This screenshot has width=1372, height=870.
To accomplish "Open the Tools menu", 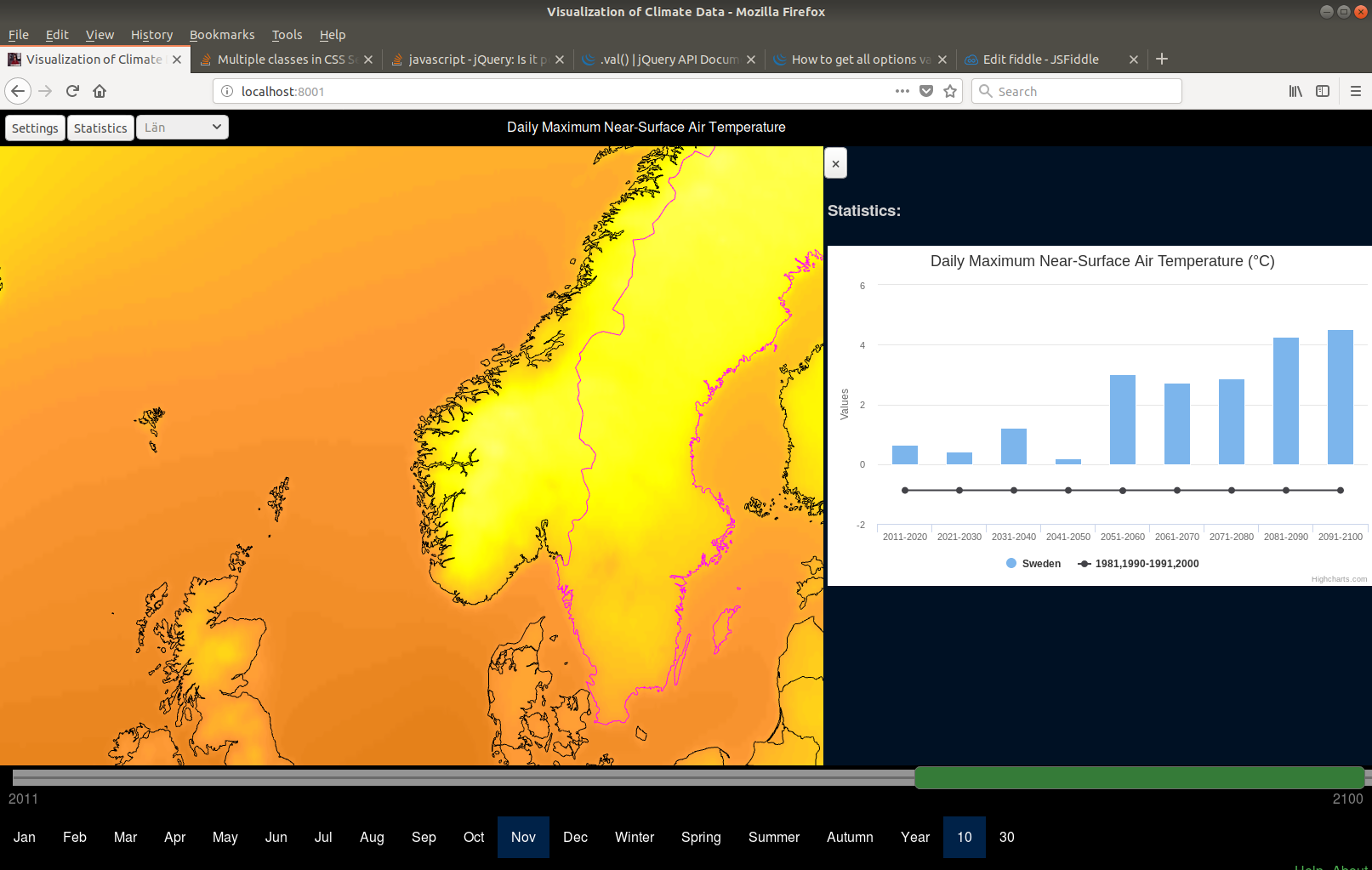I will coord(287,35).
